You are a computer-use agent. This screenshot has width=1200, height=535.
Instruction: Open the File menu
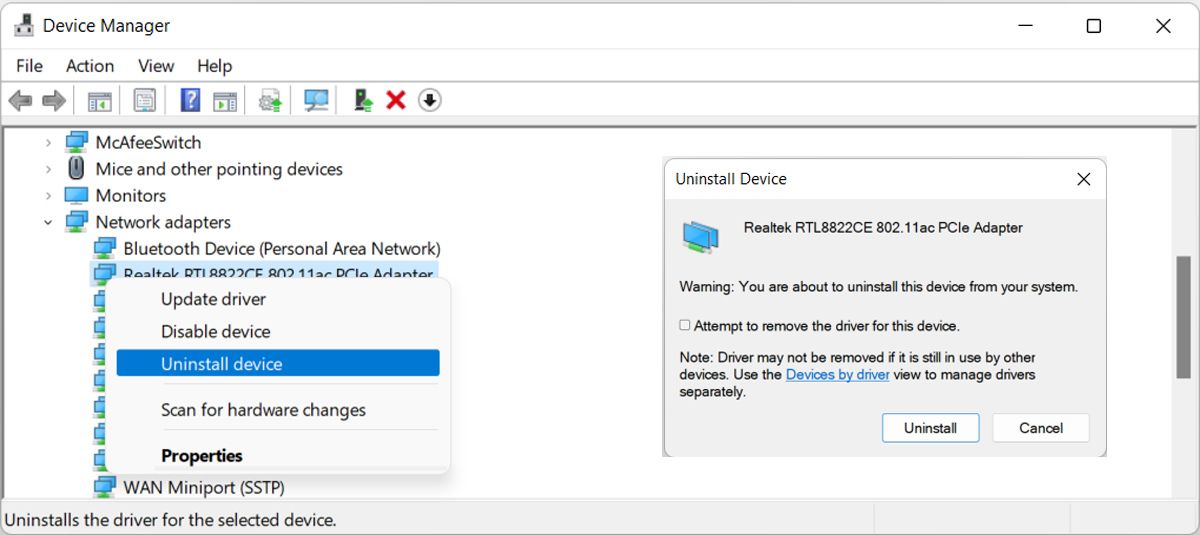30,66
